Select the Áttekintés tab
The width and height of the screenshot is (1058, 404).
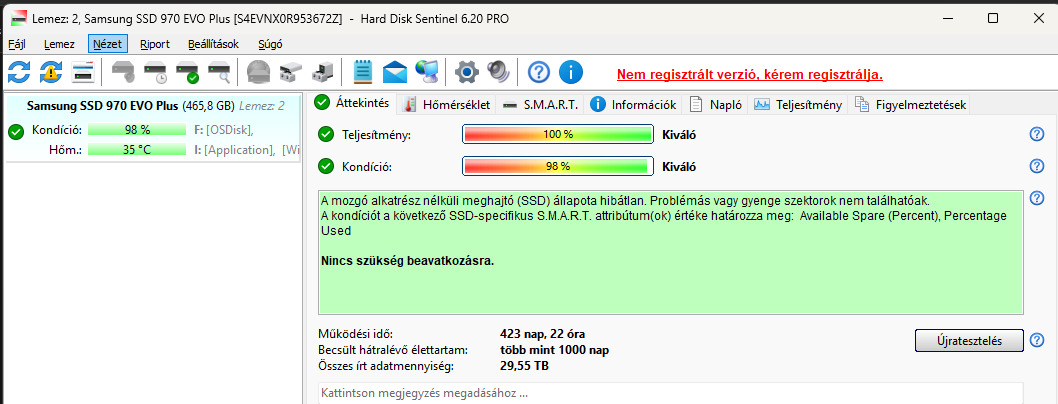pos(353,103)
